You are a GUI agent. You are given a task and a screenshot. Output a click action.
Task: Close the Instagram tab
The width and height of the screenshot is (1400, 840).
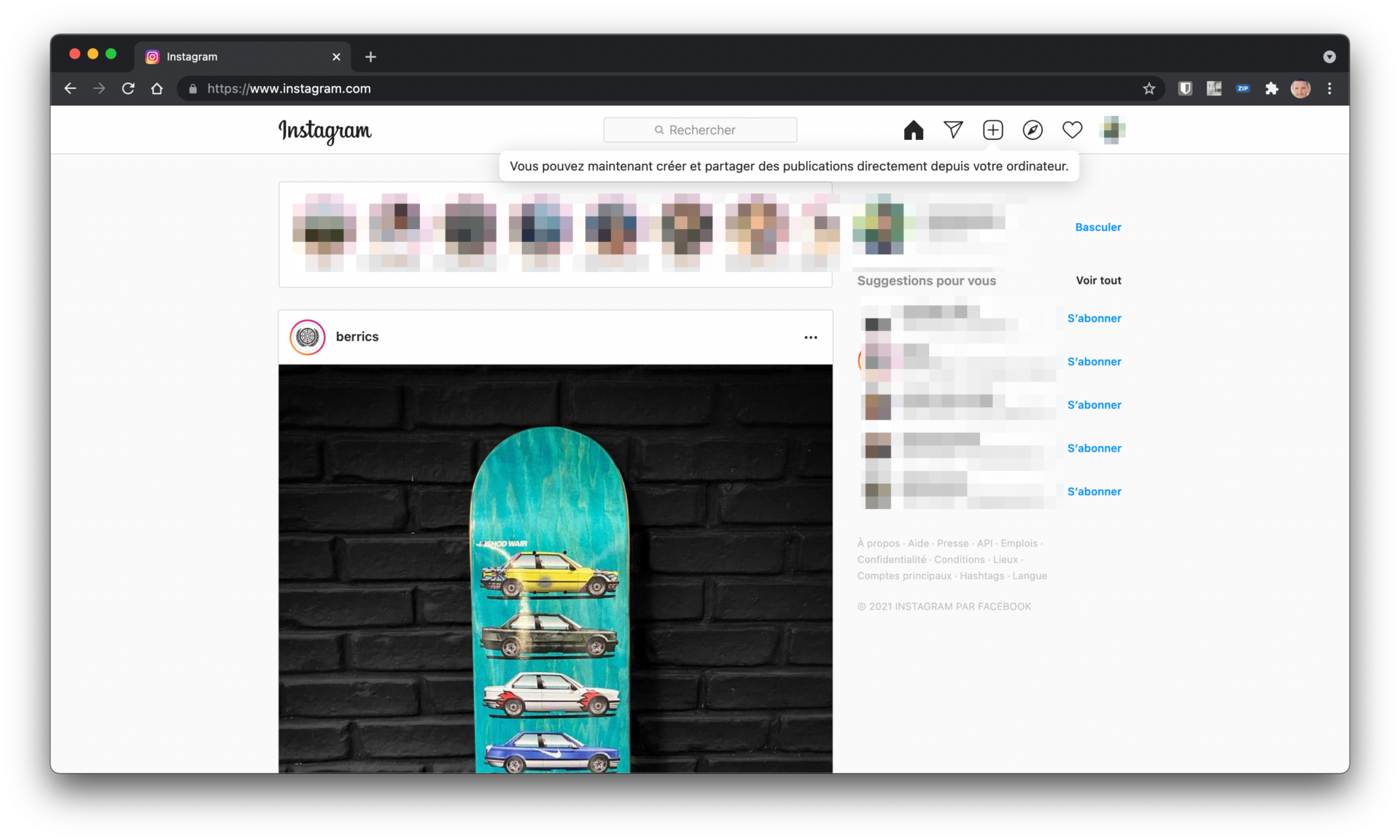click(x=336, y=57)
